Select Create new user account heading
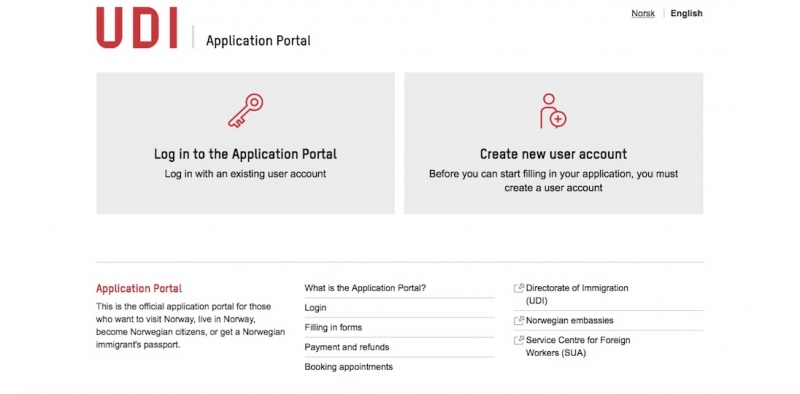Image resolution: width=800 pixels, height=394 pixels. click(554, 154)
